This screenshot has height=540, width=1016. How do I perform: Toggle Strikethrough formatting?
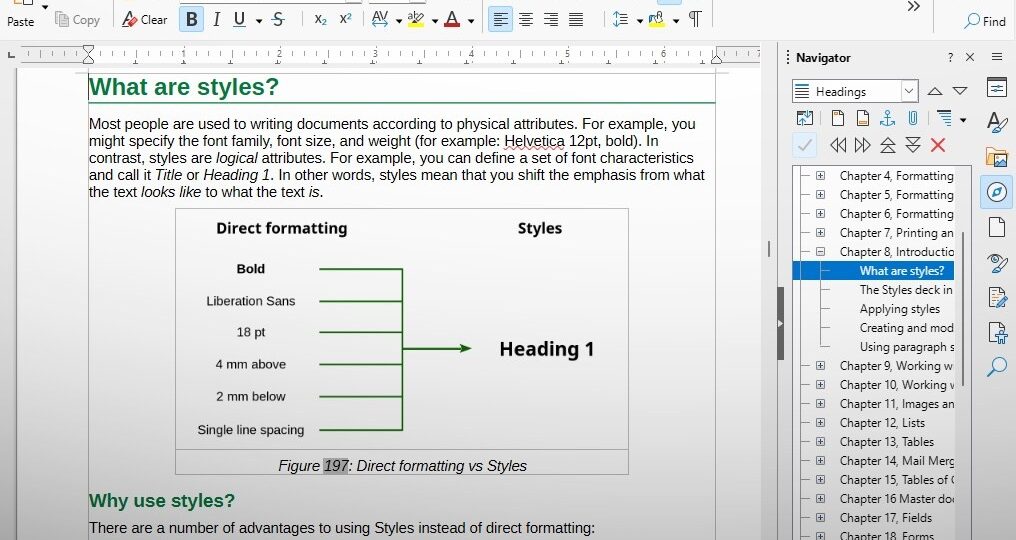click(x=279, y=19)
